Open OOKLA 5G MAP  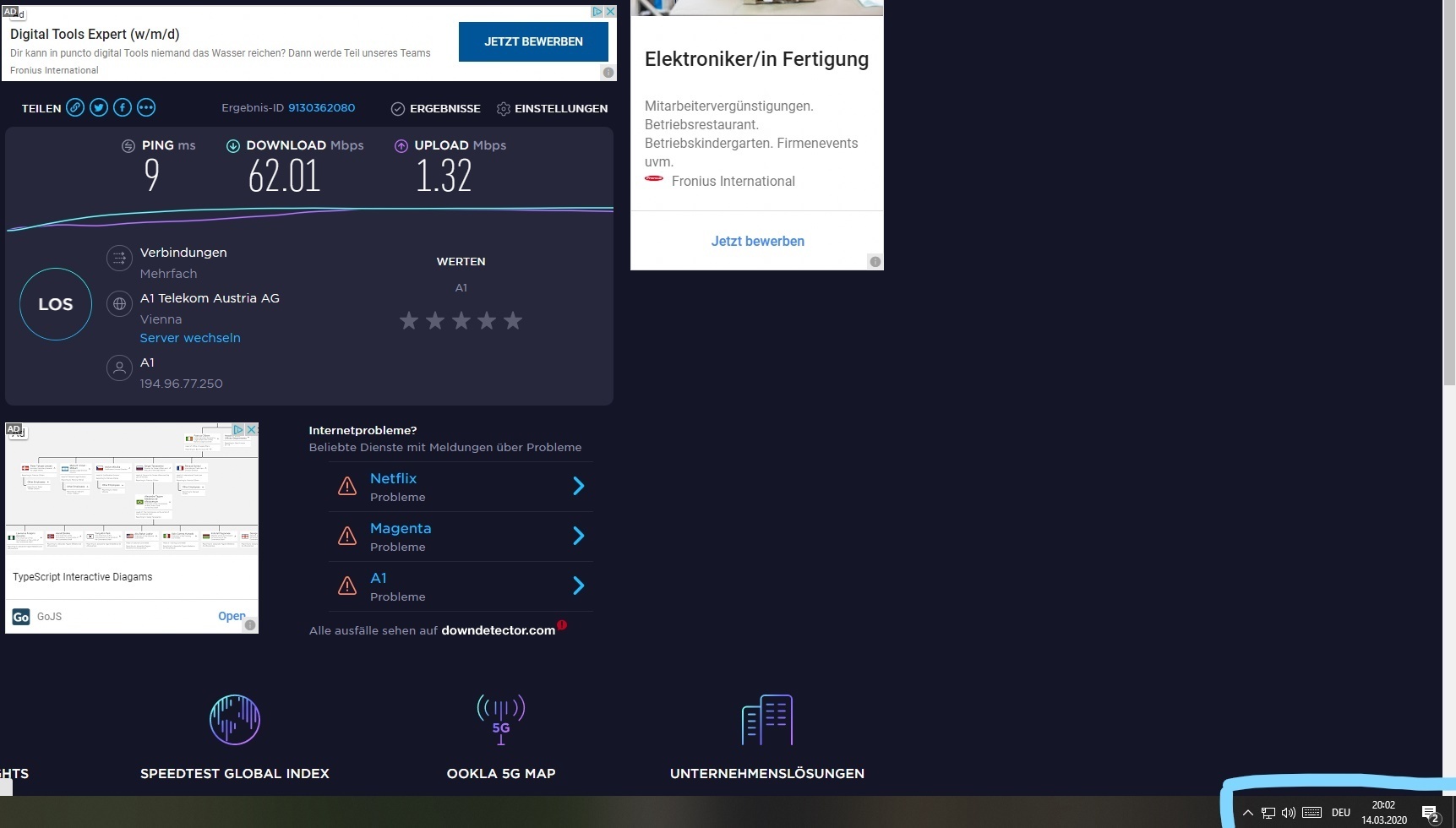point(501,773)
